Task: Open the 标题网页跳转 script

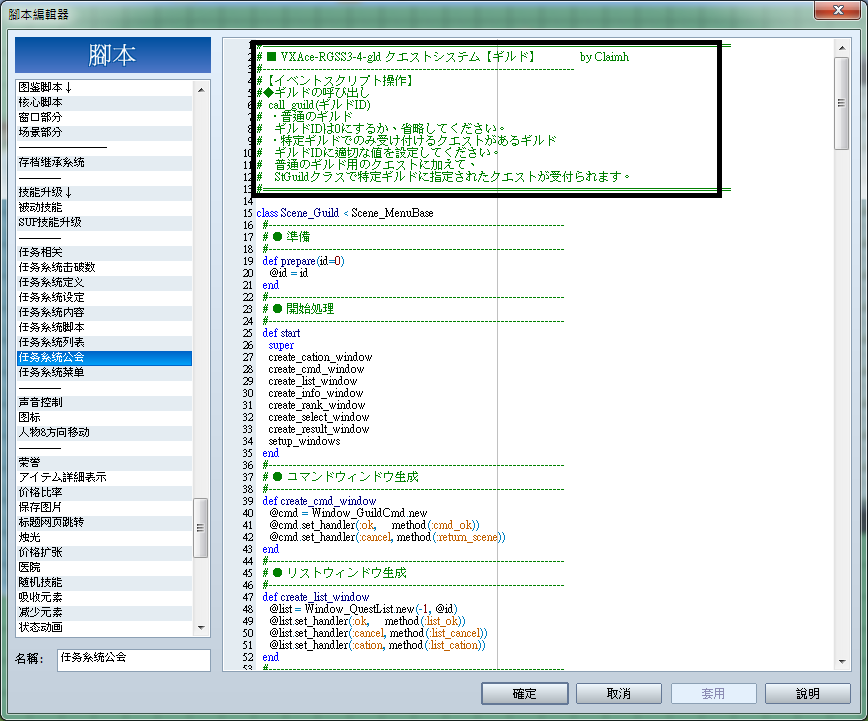Action: pos(105,522)
